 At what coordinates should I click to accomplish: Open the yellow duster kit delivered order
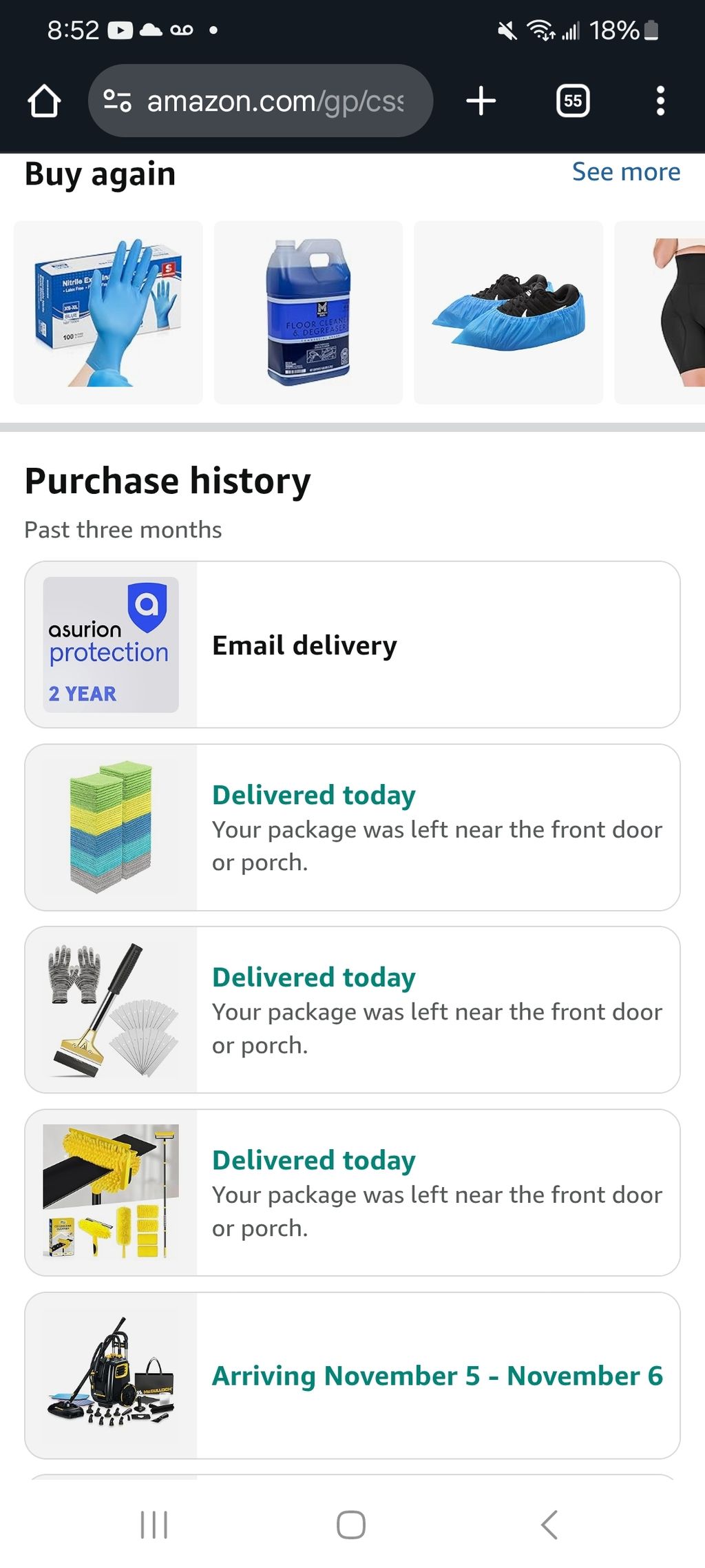438,1193
